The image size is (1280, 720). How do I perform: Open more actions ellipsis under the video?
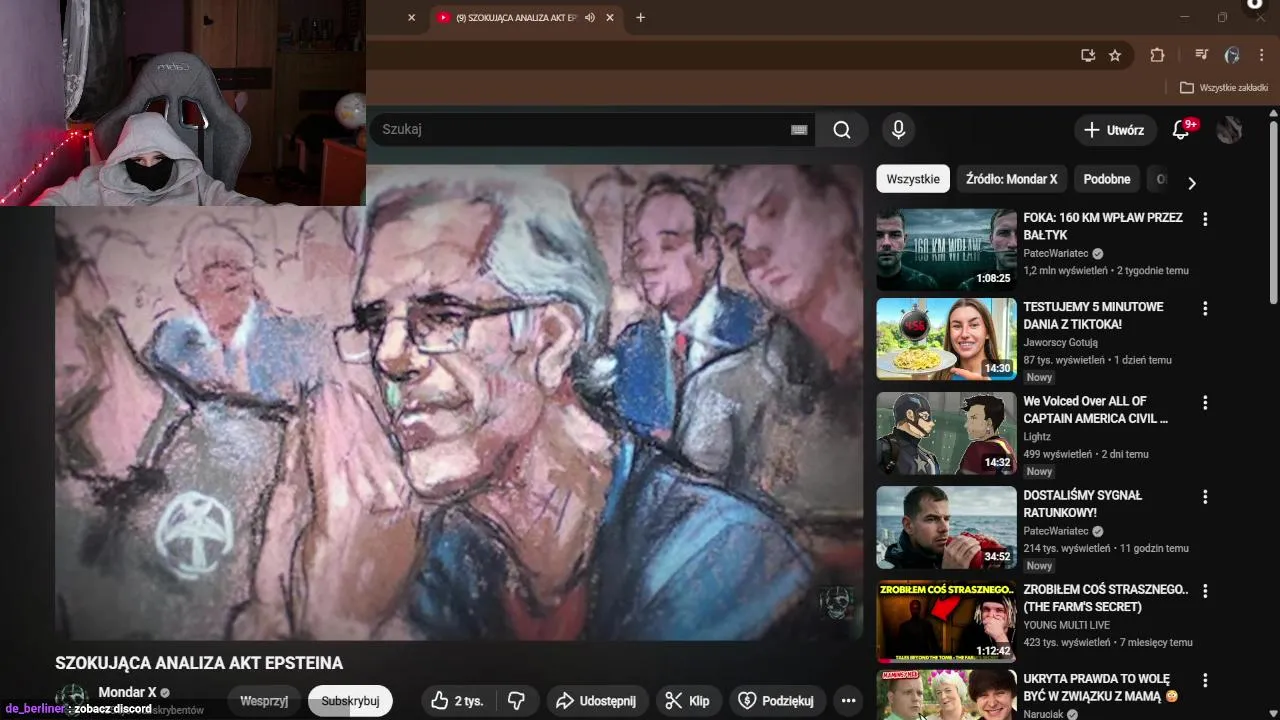click(x=849, y=701)
